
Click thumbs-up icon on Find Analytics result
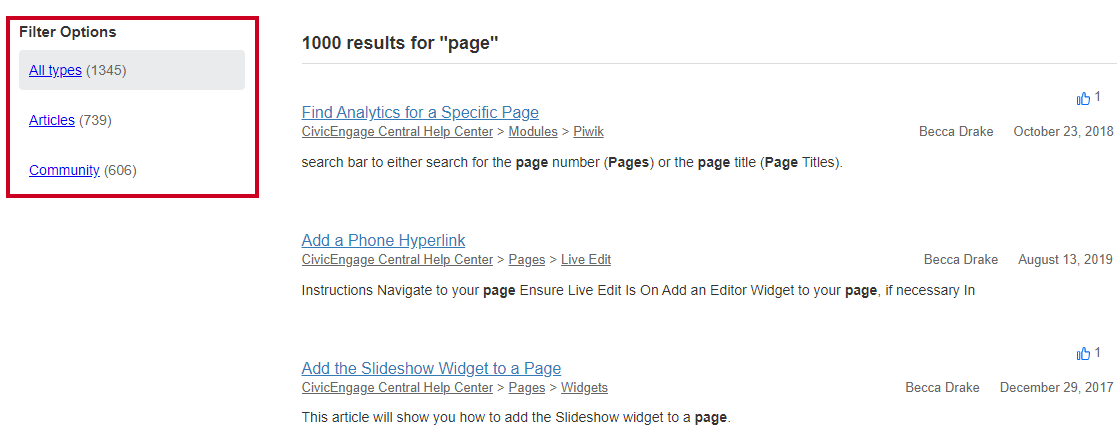(x=1084, y=99)
